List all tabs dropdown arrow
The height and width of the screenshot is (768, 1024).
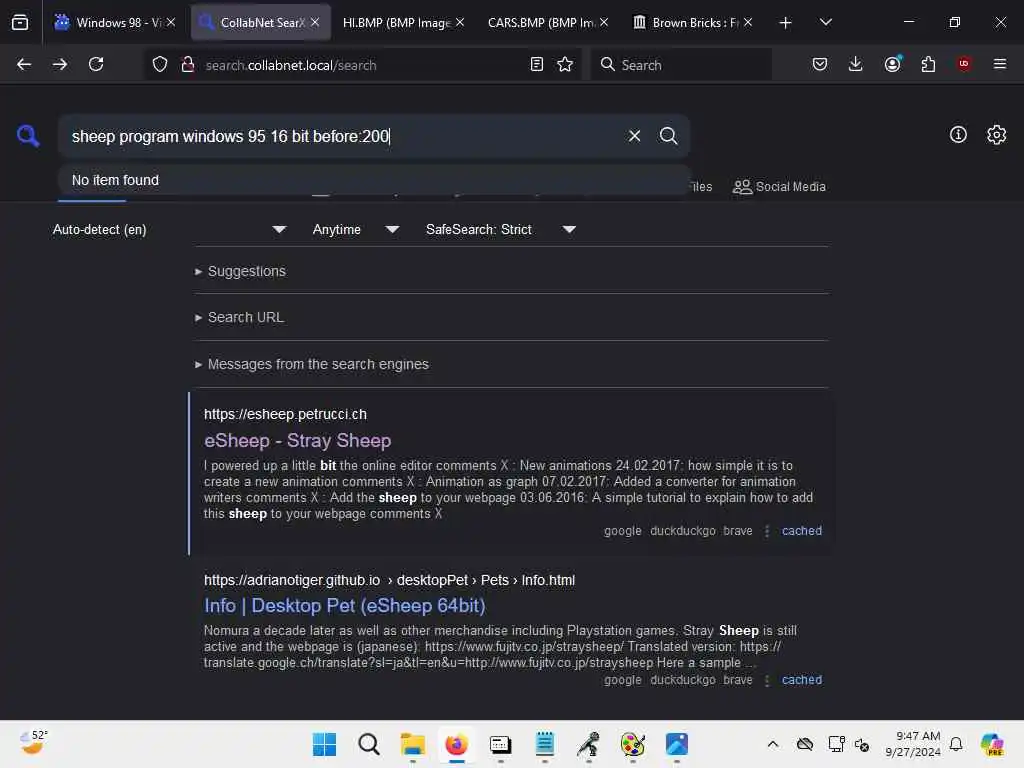click(x=825, y=23)
